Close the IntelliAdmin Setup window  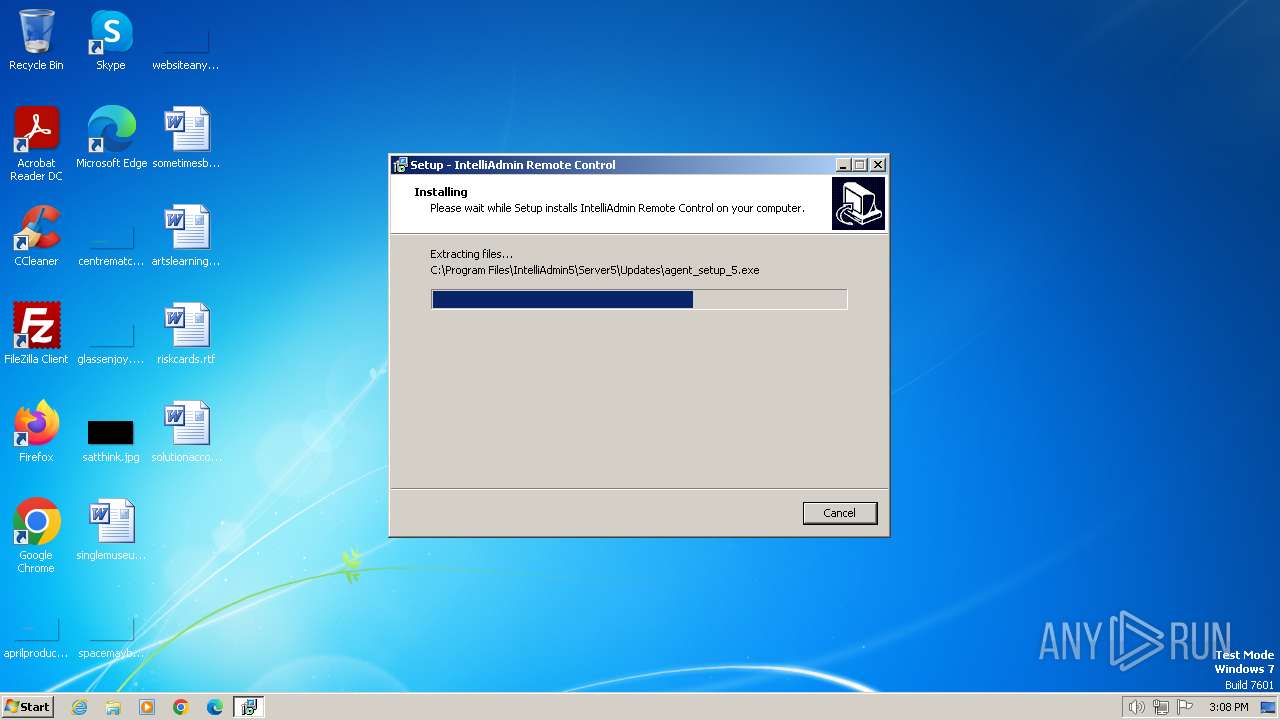878,165
